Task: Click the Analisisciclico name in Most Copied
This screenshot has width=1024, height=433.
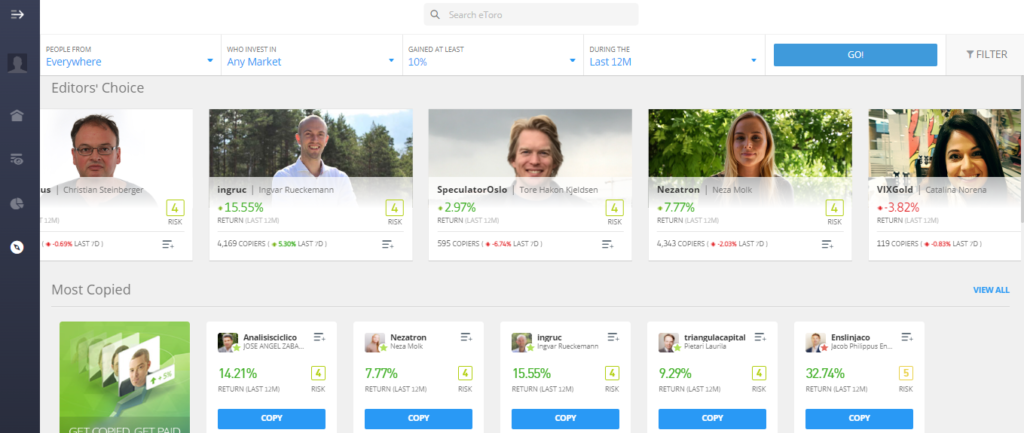Action: 270,337
